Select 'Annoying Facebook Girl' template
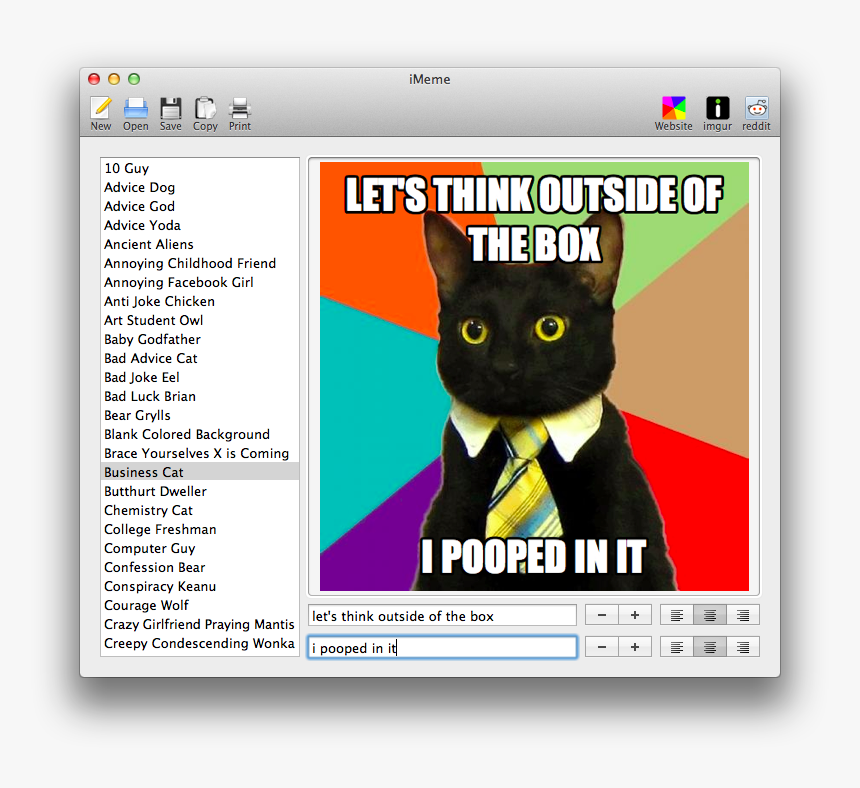The image size is (860, 788). coord(200,282)
